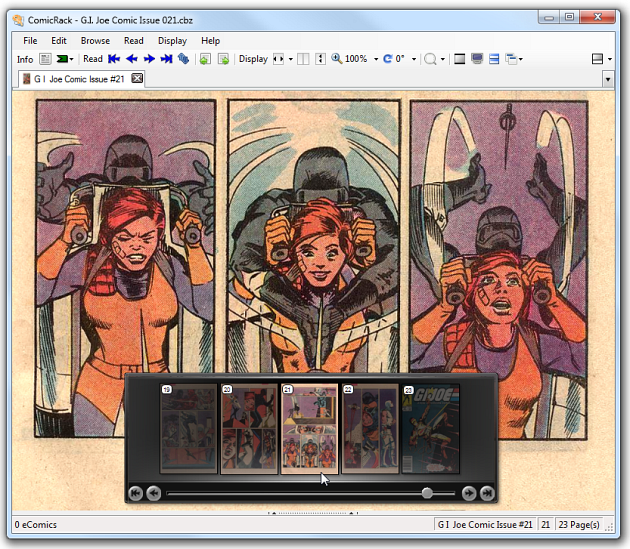Open the Display menu
Viewport: 630px width, 549px height.
click(x=172, y=41)
